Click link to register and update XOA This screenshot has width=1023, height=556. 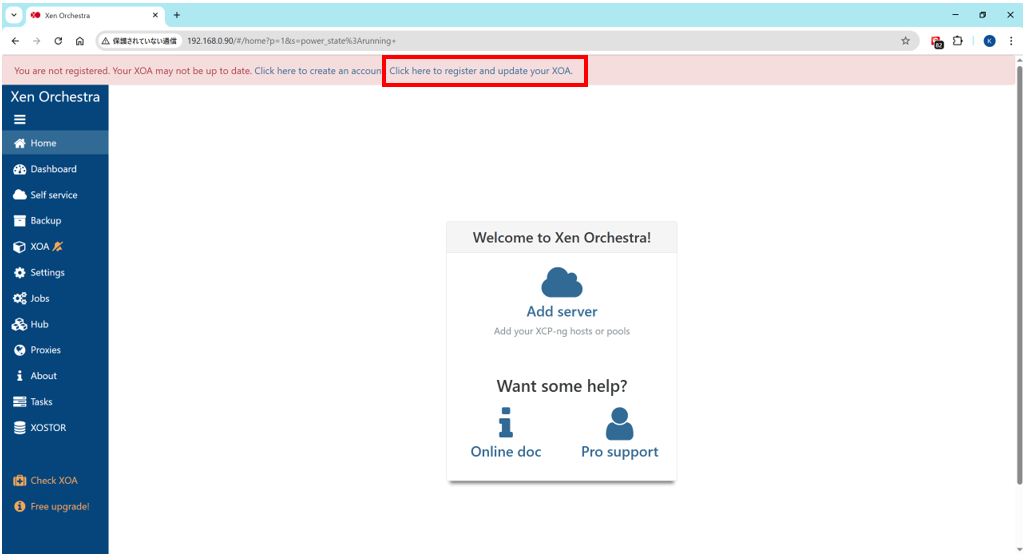(481, 71)
